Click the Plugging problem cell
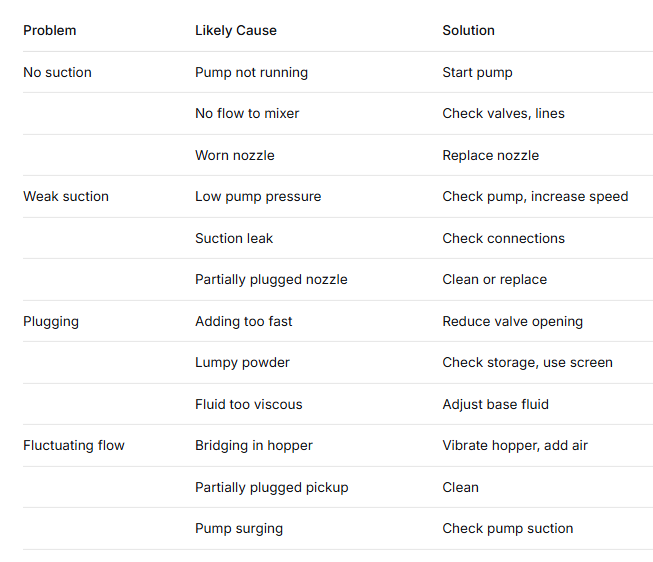Image resolution: width=653 pixels, height=562 pixels. pos(51,321)
